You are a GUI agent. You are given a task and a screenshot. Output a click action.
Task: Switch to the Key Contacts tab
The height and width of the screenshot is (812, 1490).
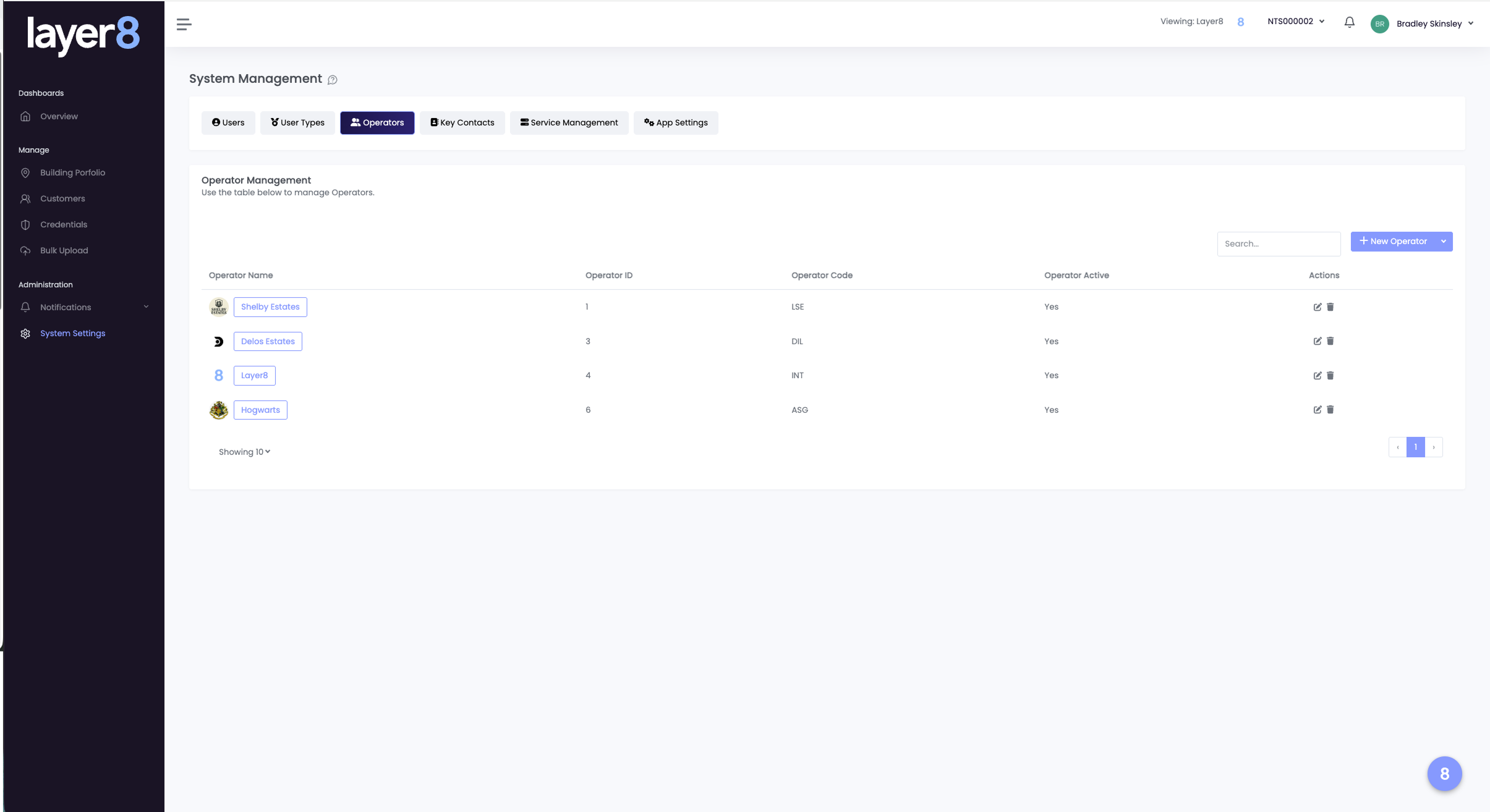coord(462,122)
